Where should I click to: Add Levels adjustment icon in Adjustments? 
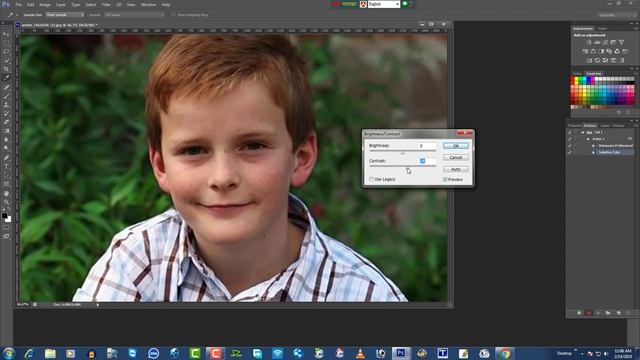[x=597, y=42]
